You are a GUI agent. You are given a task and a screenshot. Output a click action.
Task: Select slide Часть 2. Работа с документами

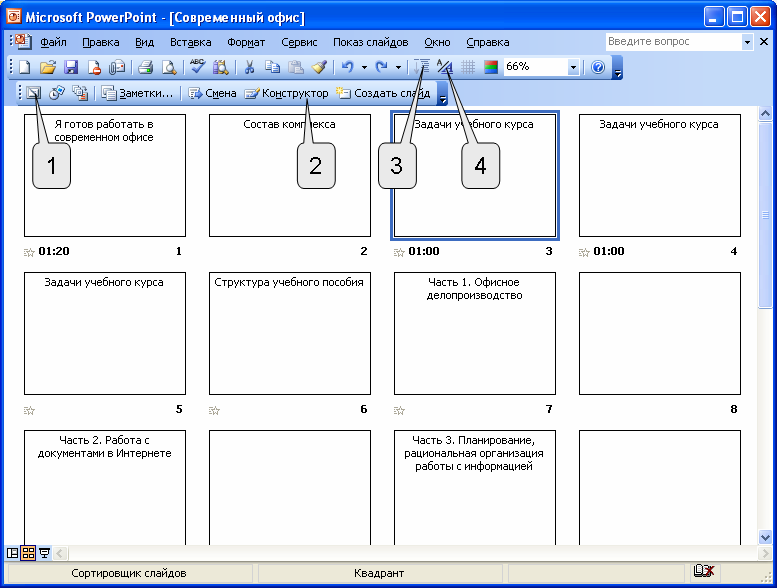(105, 487)
